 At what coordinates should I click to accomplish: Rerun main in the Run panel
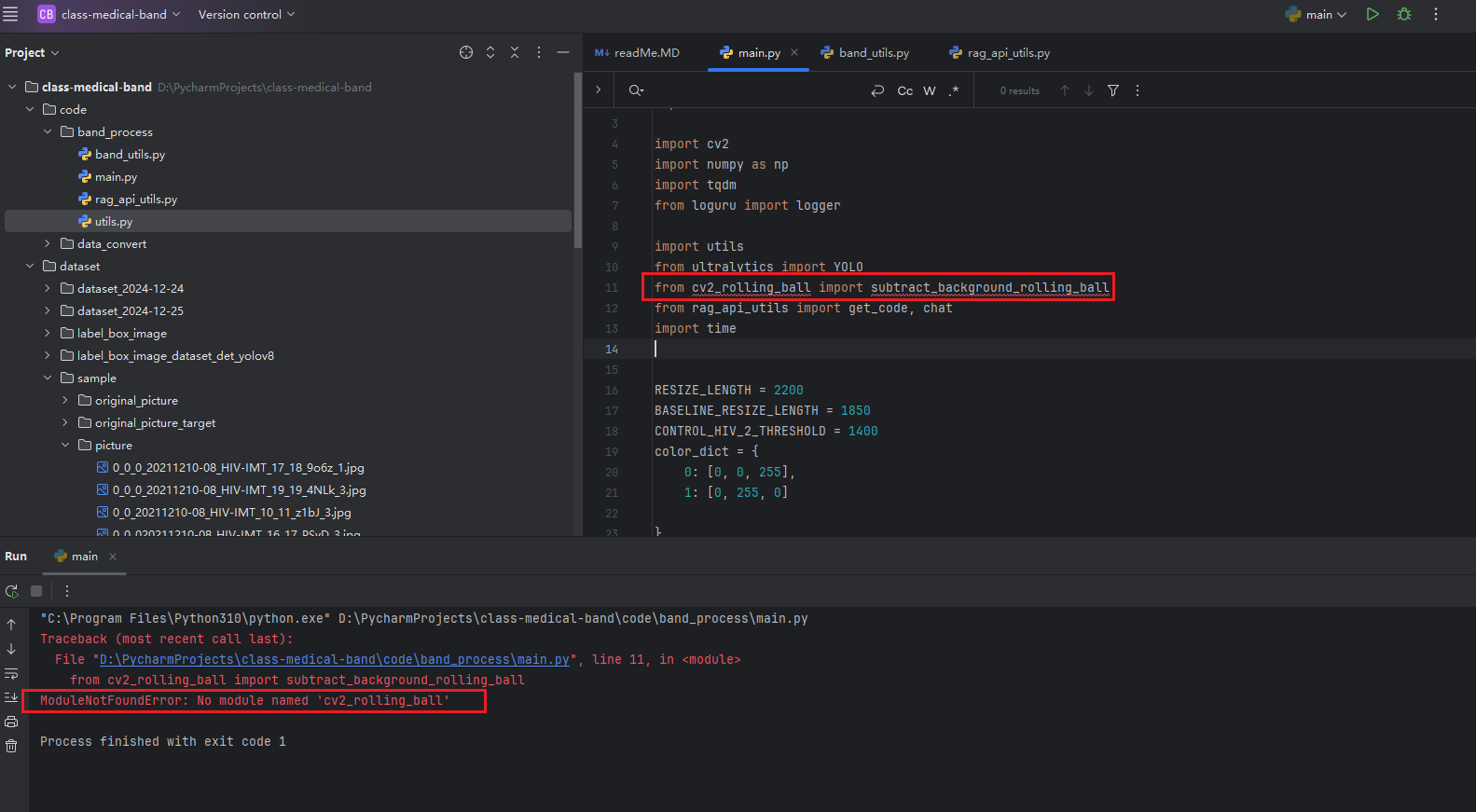point(11,591)
